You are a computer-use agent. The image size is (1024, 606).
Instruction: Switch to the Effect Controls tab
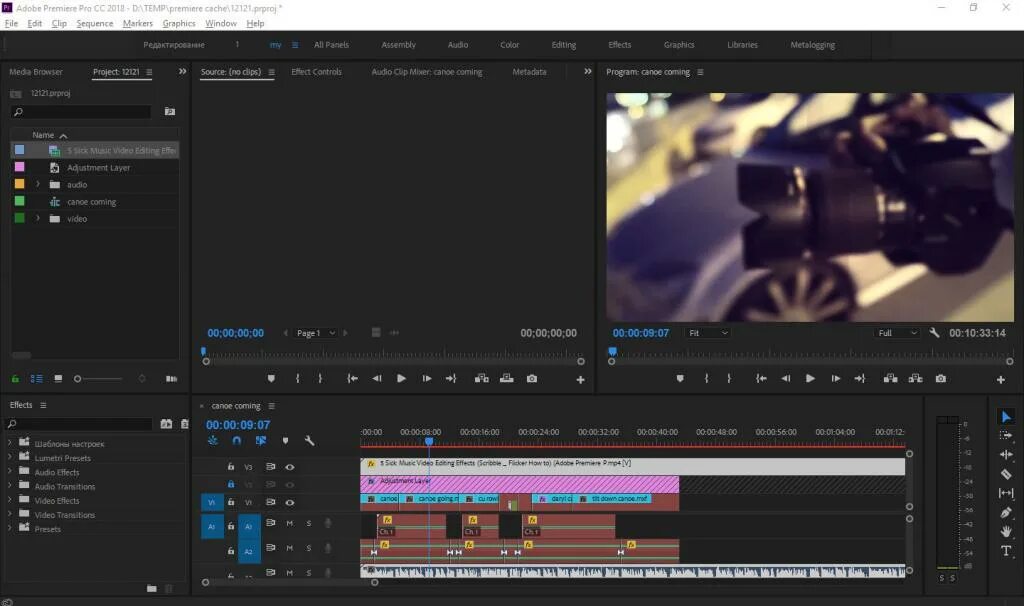point(316,71)
